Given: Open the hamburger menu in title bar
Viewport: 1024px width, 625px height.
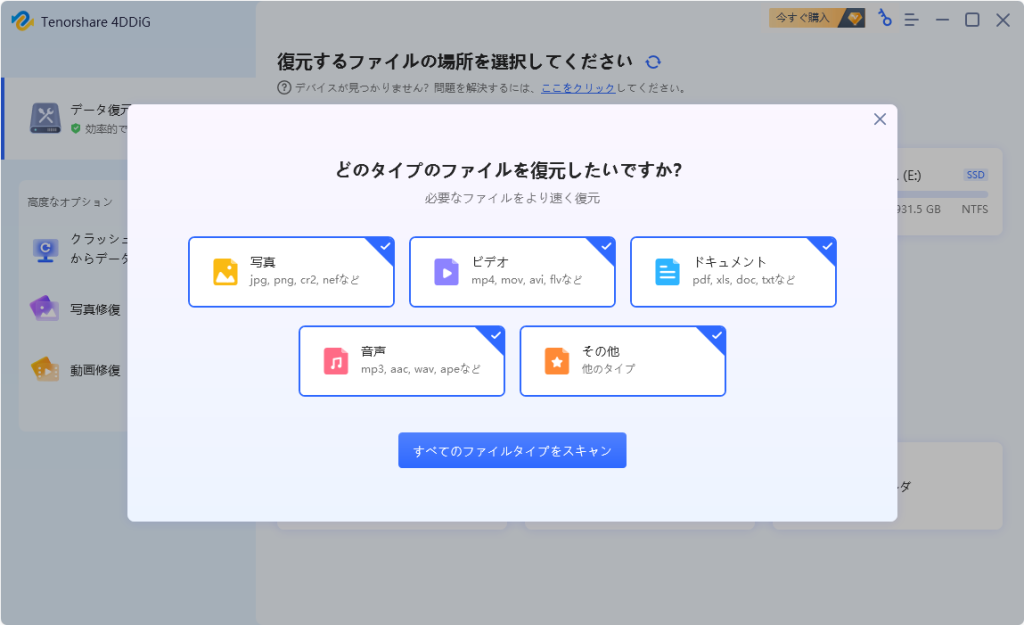Looking at the screenshot, I should coord(911,20).
